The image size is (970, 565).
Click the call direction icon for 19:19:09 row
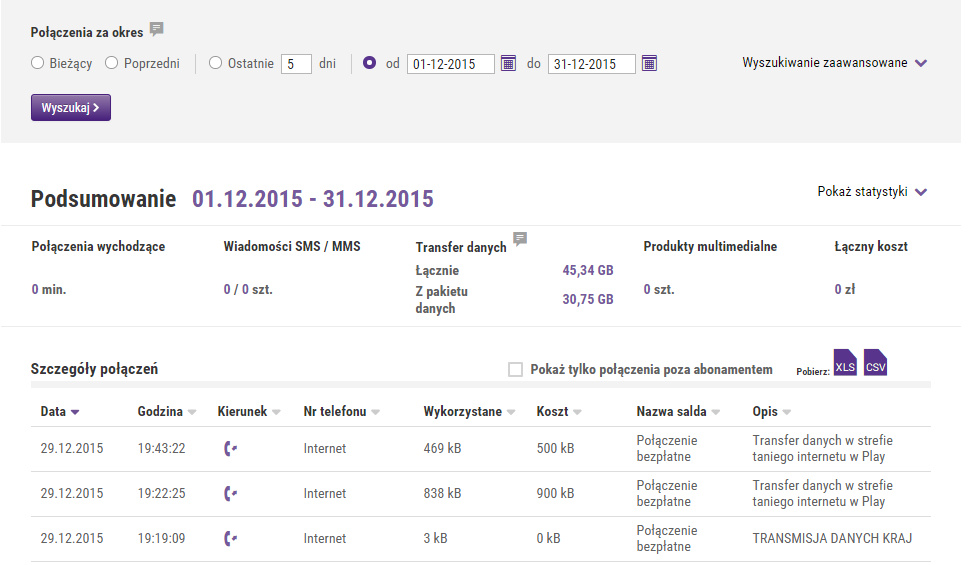point(230,538)
